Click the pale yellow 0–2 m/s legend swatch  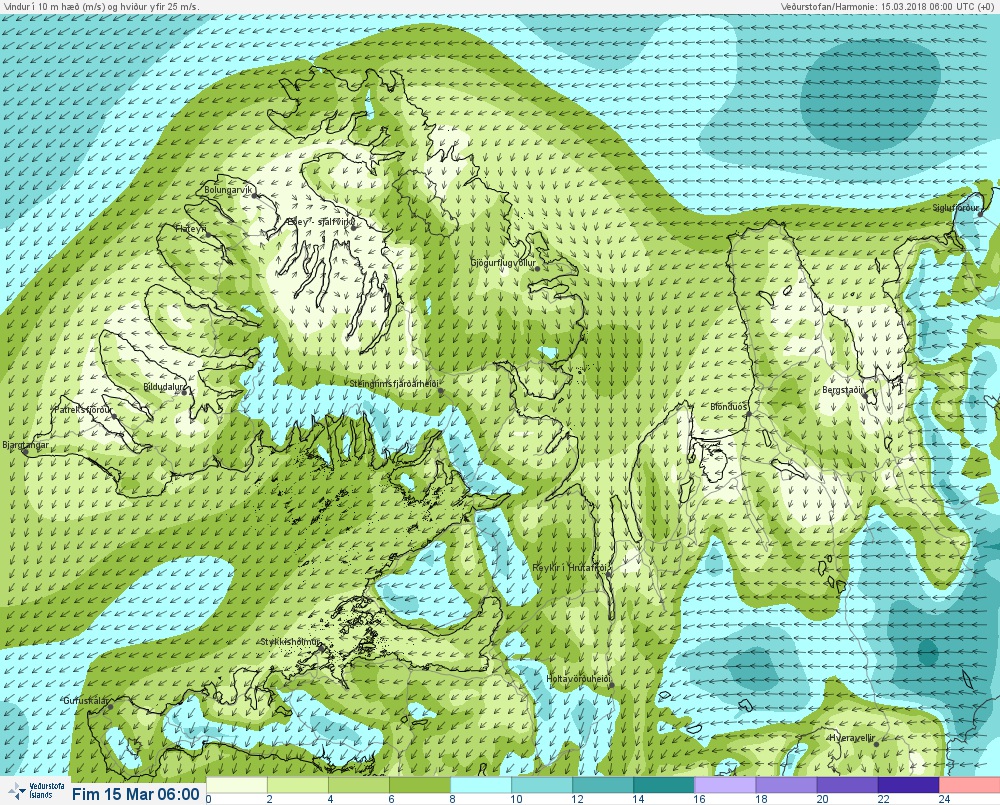(237, 785)
